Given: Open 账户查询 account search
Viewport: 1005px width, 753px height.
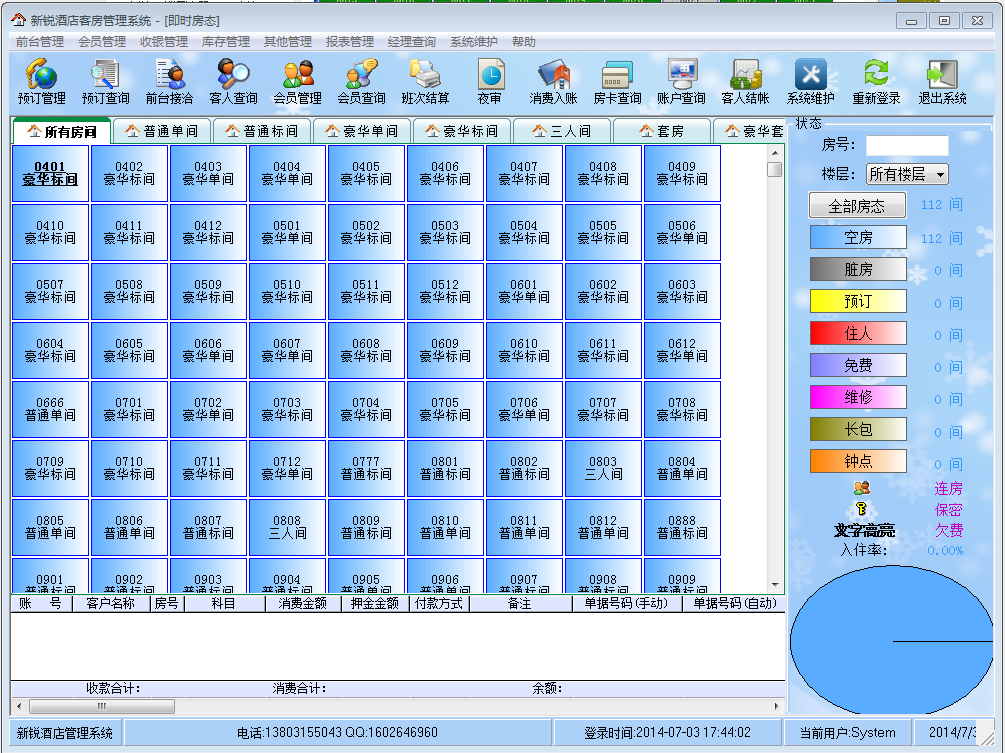Looking at the screenshot, I should [x=681, y=81].
